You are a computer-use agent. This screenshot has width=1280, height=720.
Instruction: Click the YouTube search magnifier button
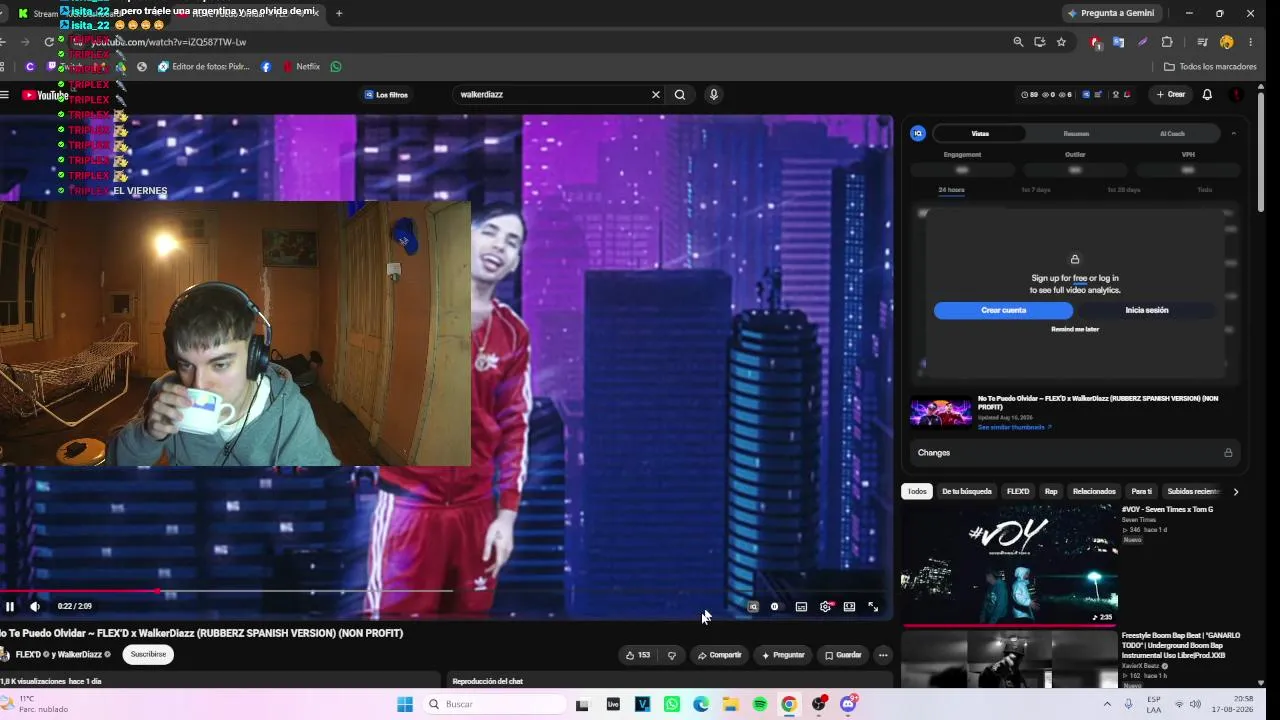680,94
